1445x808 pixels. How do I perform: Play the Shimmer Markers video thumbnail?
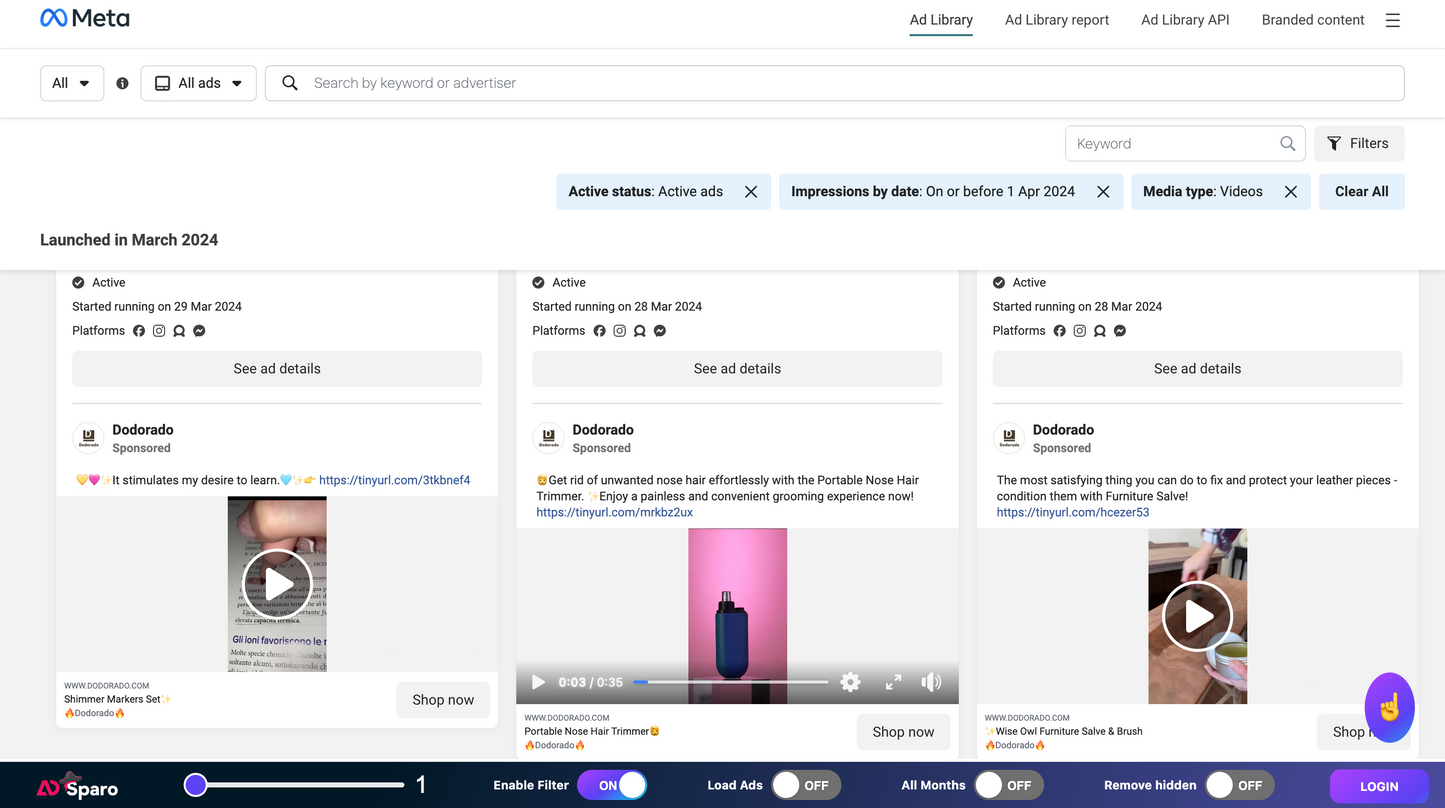click(277, 584)
